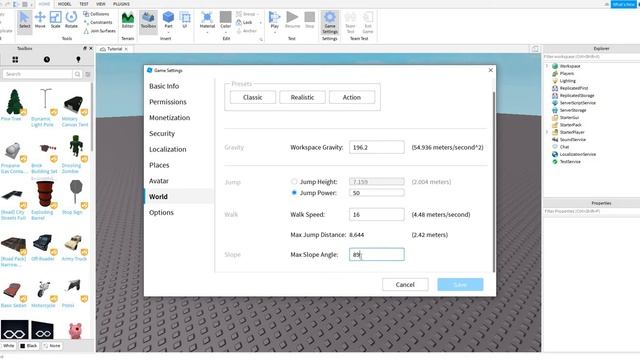Screen dimensions: 640x360
Task: Open Toolbox search filter options
Action: coord(87,74)
